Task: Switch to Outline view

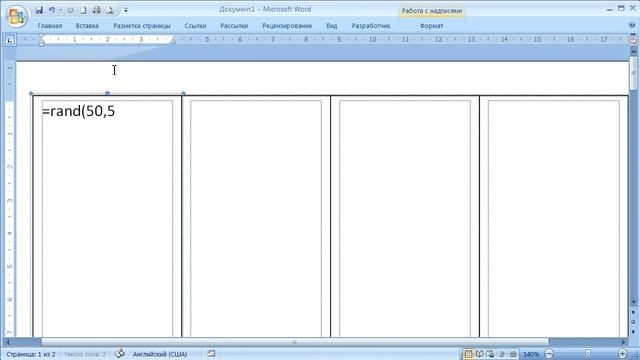Action: [x=502, y=354]
